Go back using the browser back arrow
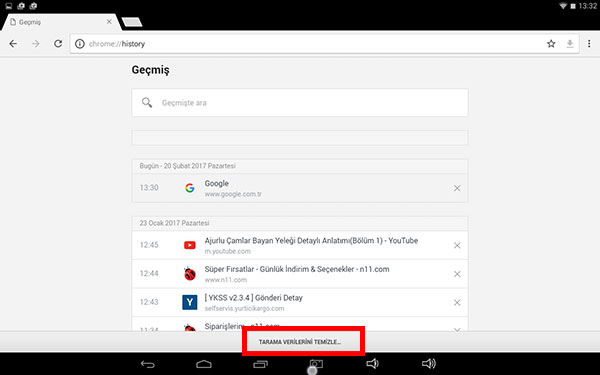 pos(13,44)
